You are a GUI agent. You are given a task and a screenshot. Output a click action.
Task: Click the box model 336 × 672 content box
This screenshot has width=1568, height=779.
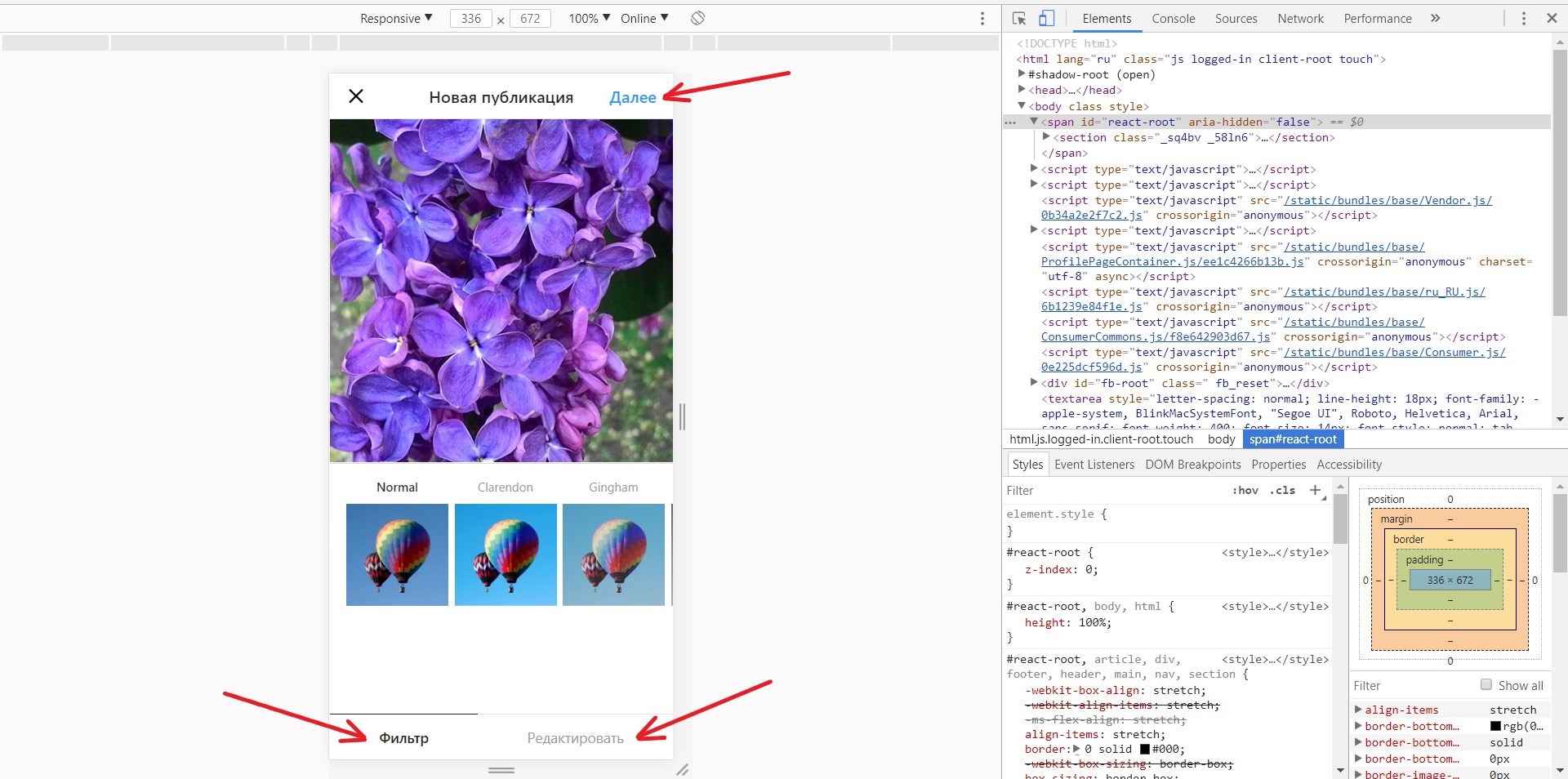(x=1450, y=581)
